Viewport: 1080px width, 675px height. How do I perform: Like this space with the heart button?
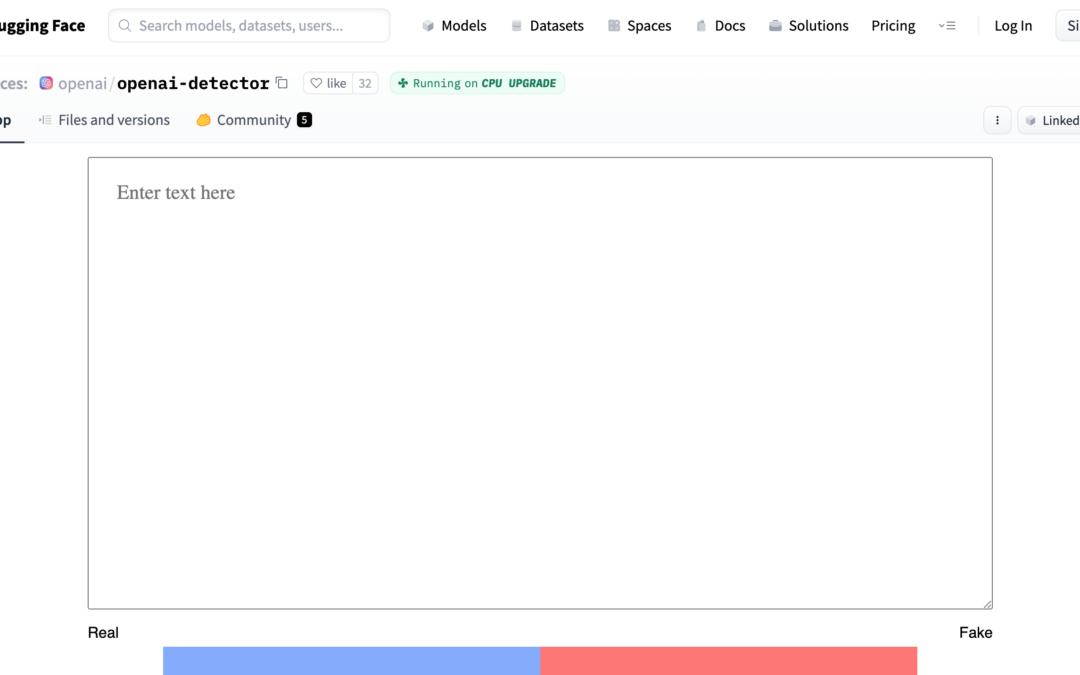pyautogui.click(x=328, y=83)
